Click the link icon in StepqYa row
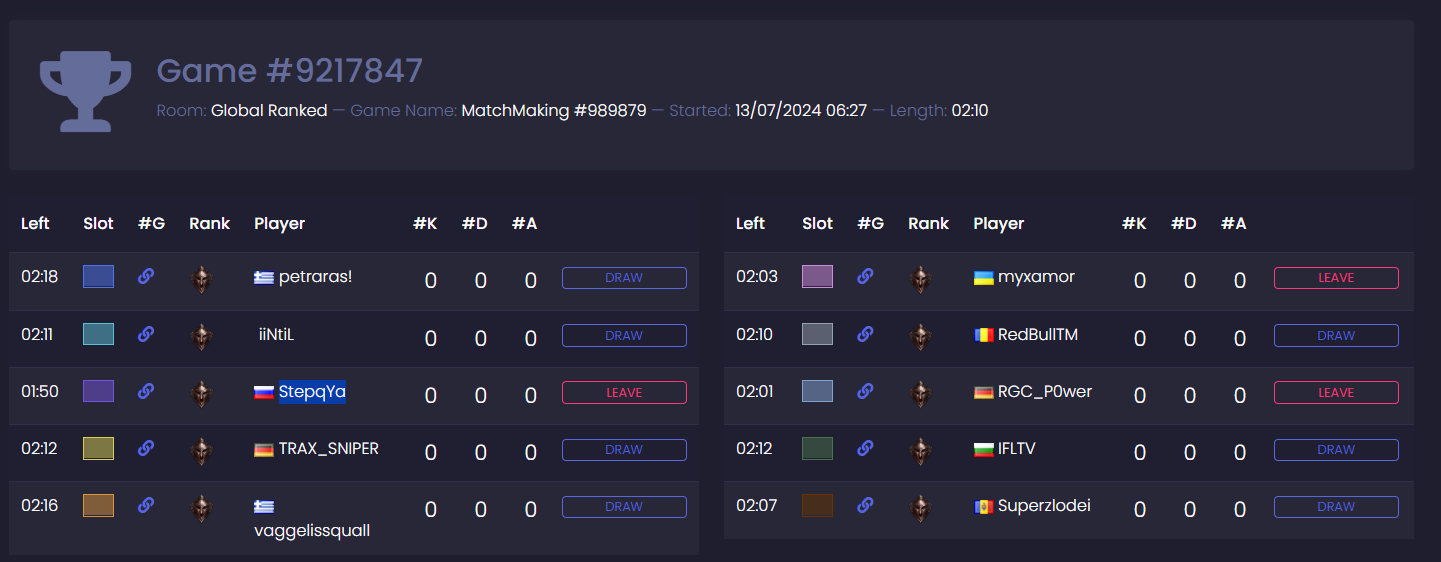This screenshot has width=1441, height=562. point(146,391)
